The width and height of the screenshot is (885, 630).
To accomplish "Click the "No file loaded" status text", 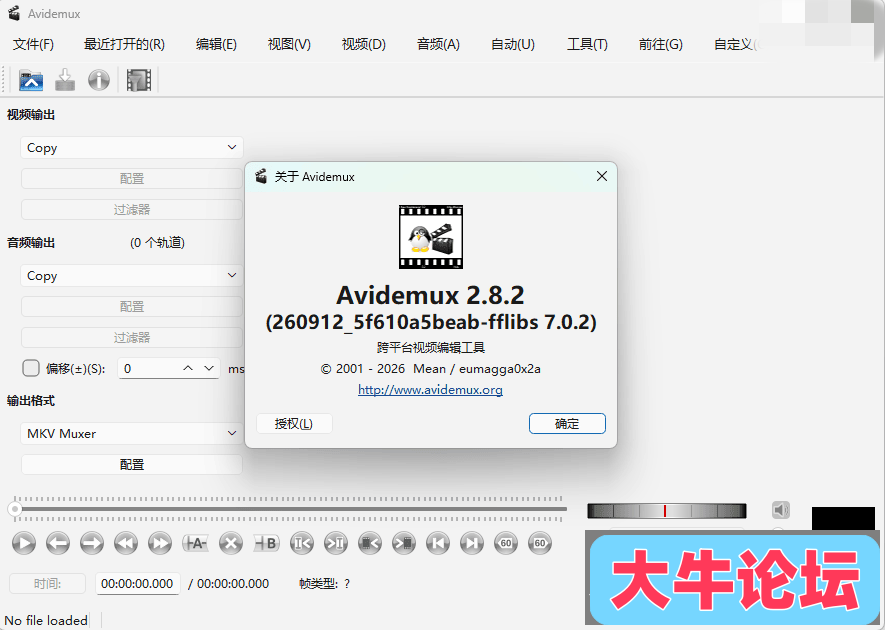I will click(x=46, y=620).
